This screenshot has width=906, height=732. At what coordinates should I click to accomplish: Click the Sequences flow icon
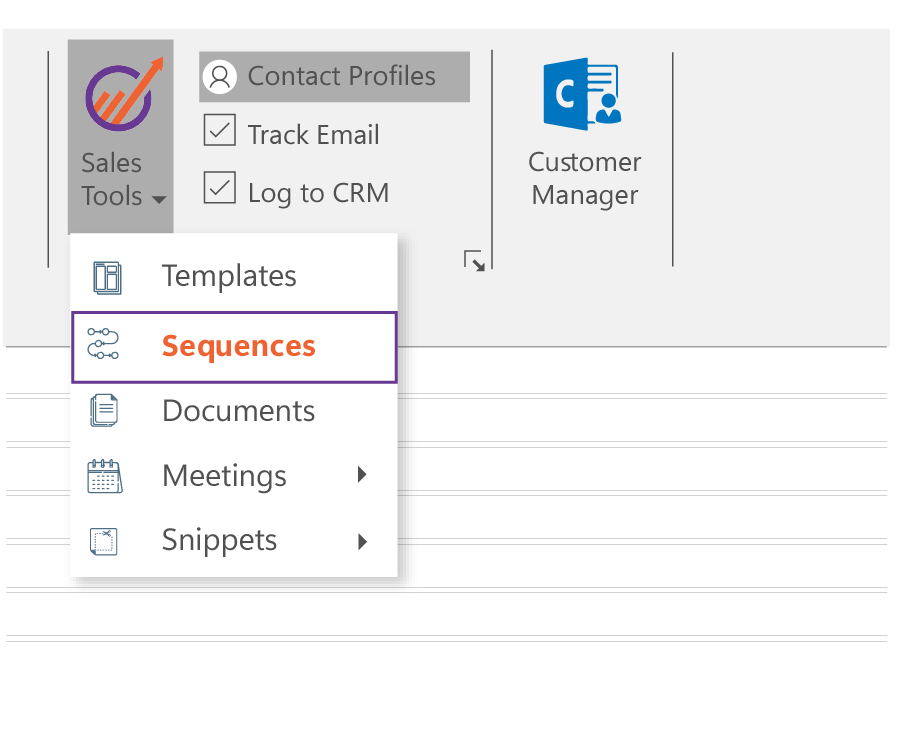(103, 343)
